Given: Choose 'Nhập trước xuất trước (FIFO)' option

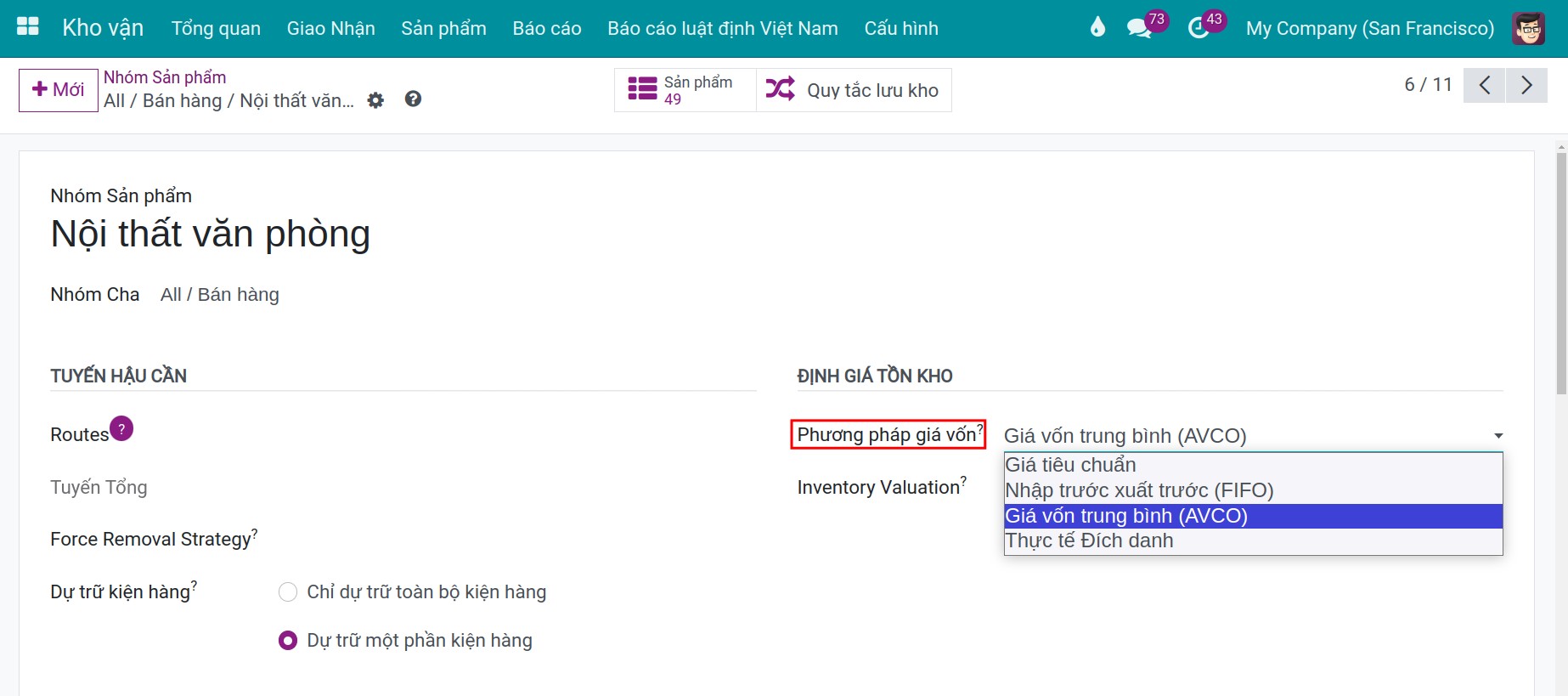Looking at the screenshot, I should click(1253, 490).
